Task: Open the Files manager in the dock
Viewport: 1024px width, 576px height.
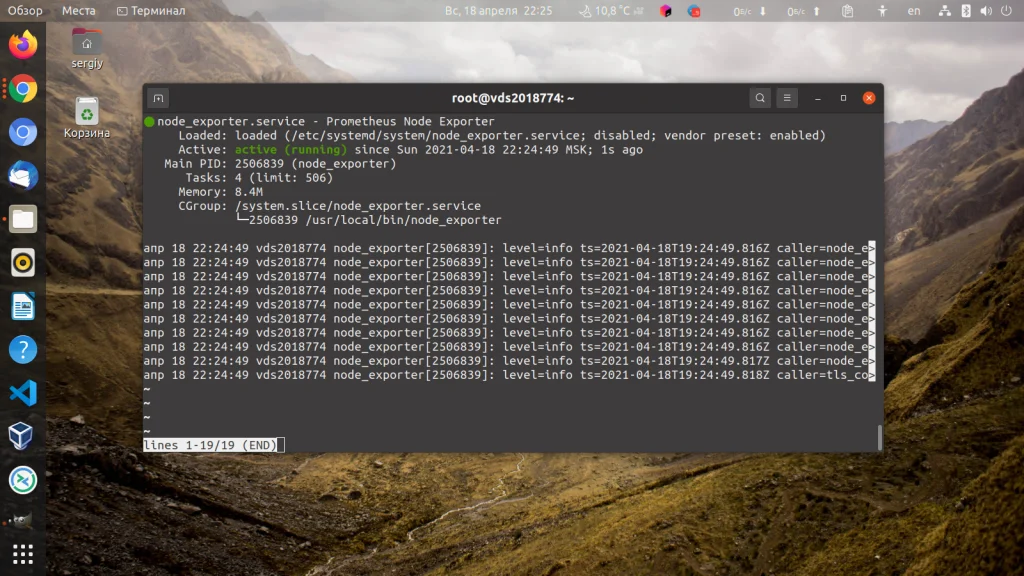Action: click(23, 219)
